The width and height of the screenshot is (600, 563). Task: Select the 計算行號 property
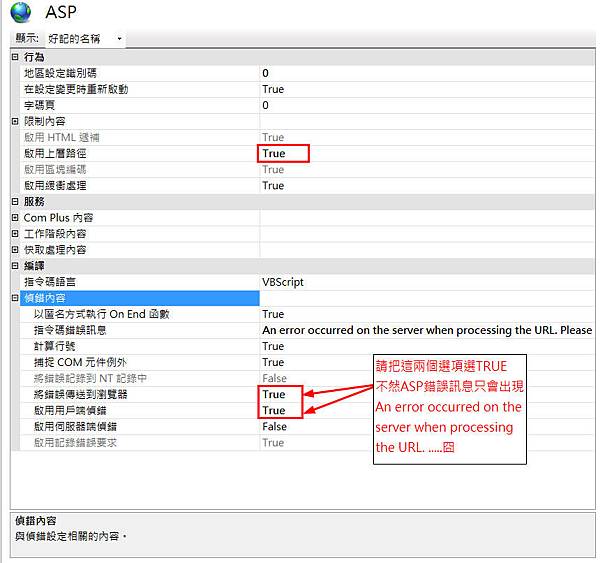tap(54, 346)
